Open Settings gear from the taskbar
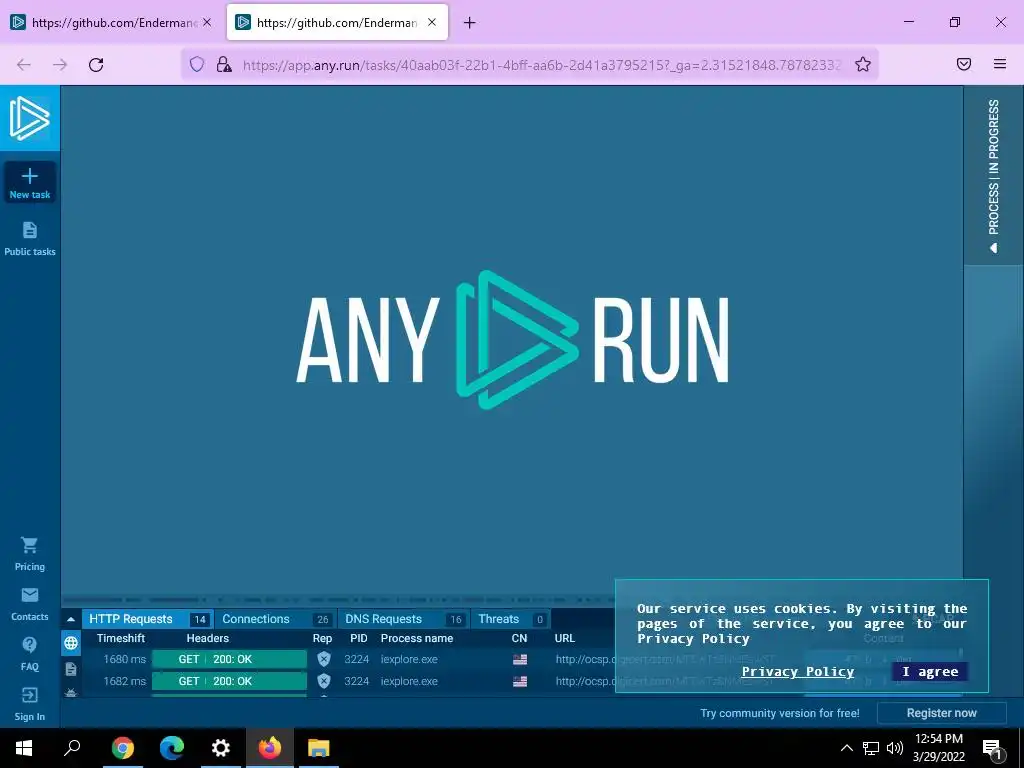The width and height of the screenshot is (1024, 768). [x=221, y=748]
